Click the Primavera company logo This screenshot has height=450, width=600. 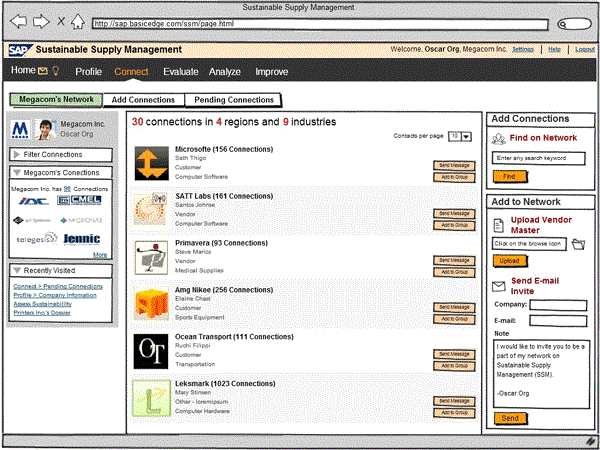coord(152,257)
